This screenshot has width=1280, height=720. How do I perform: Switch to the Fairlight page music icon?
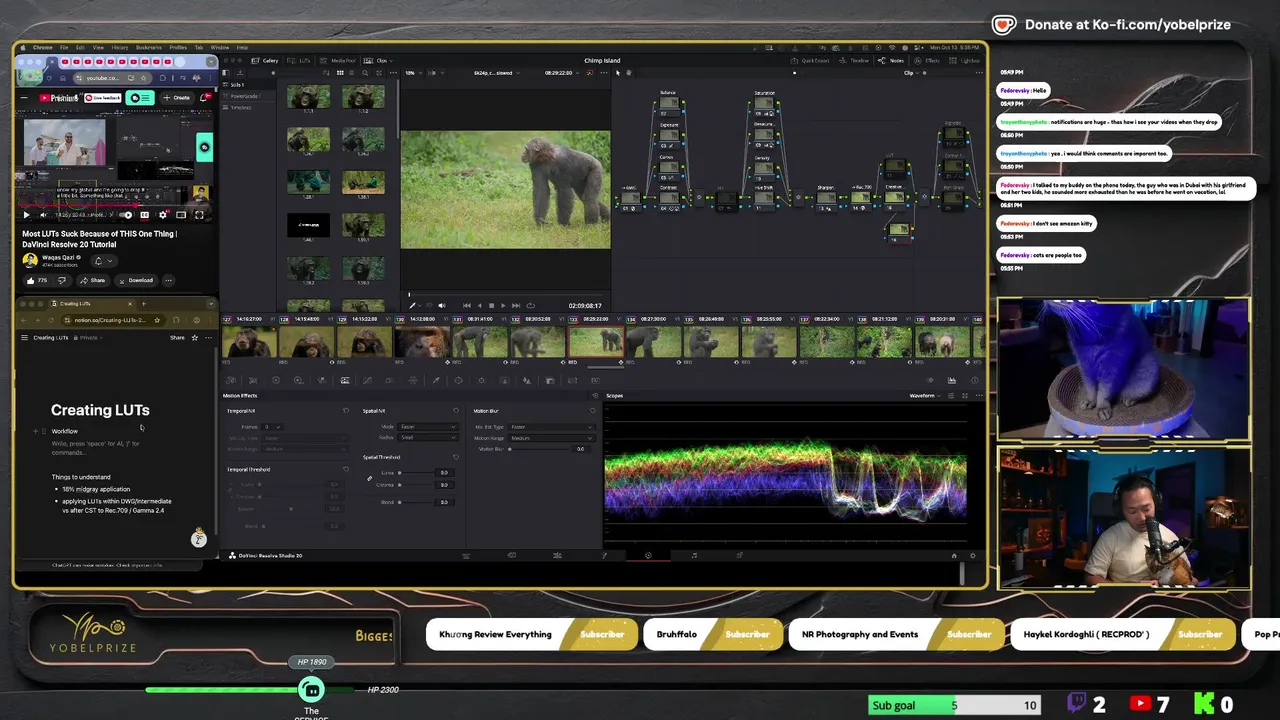point(694,555)
